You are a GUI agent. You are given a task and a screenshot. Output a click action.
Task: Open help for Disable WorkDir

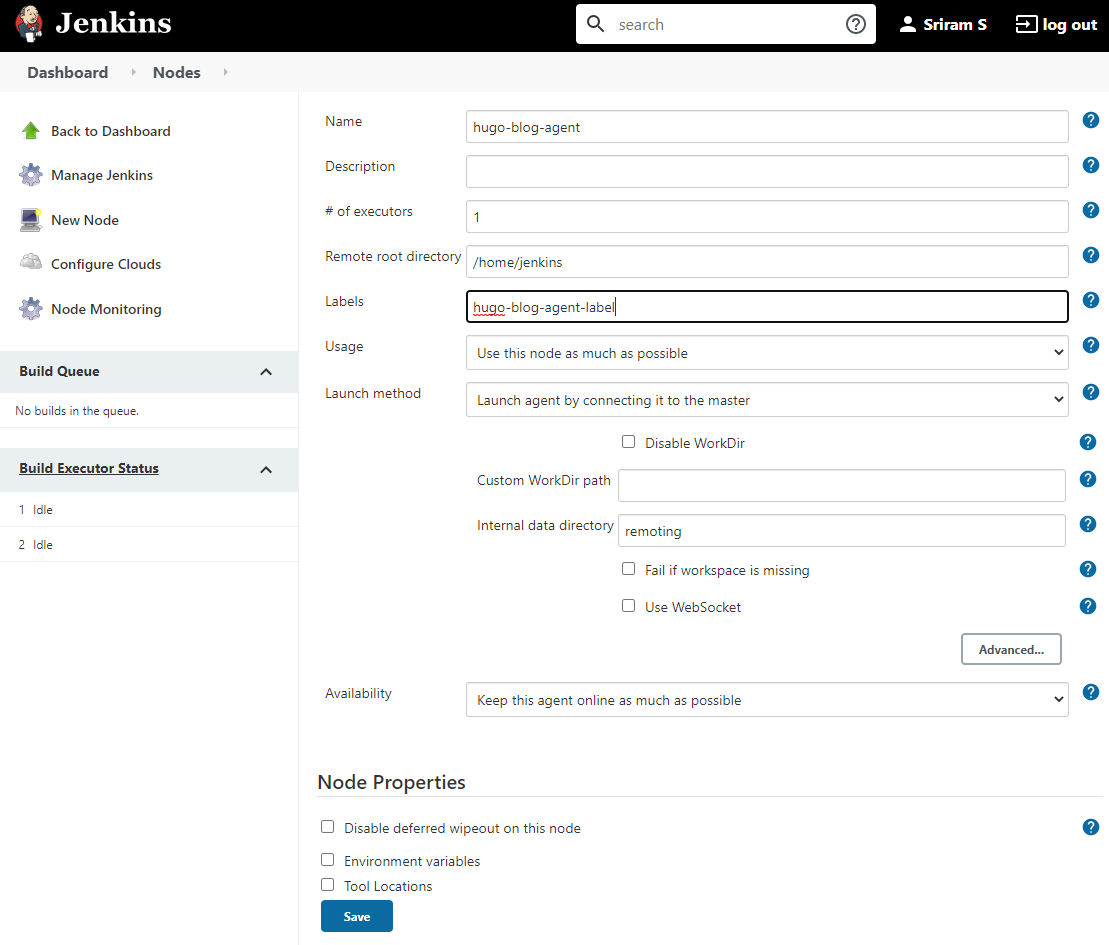point(1088,442)
